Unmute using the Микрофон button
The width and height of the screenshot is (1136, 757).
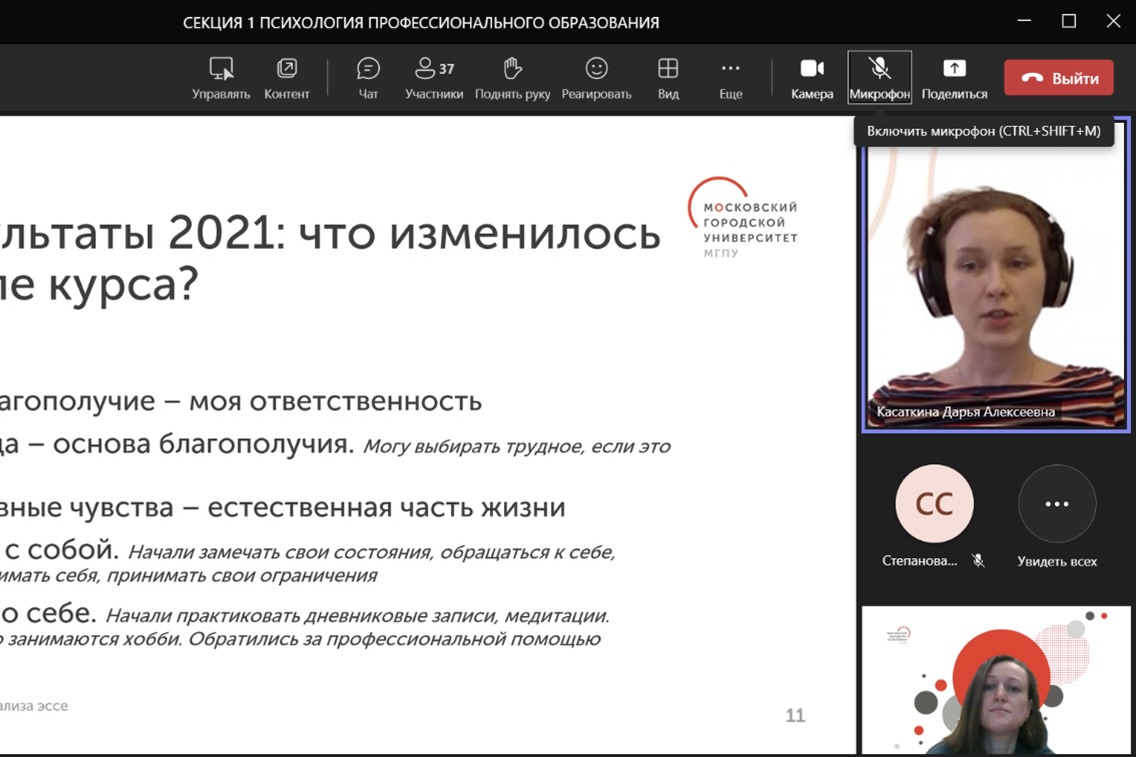(879, 78)
